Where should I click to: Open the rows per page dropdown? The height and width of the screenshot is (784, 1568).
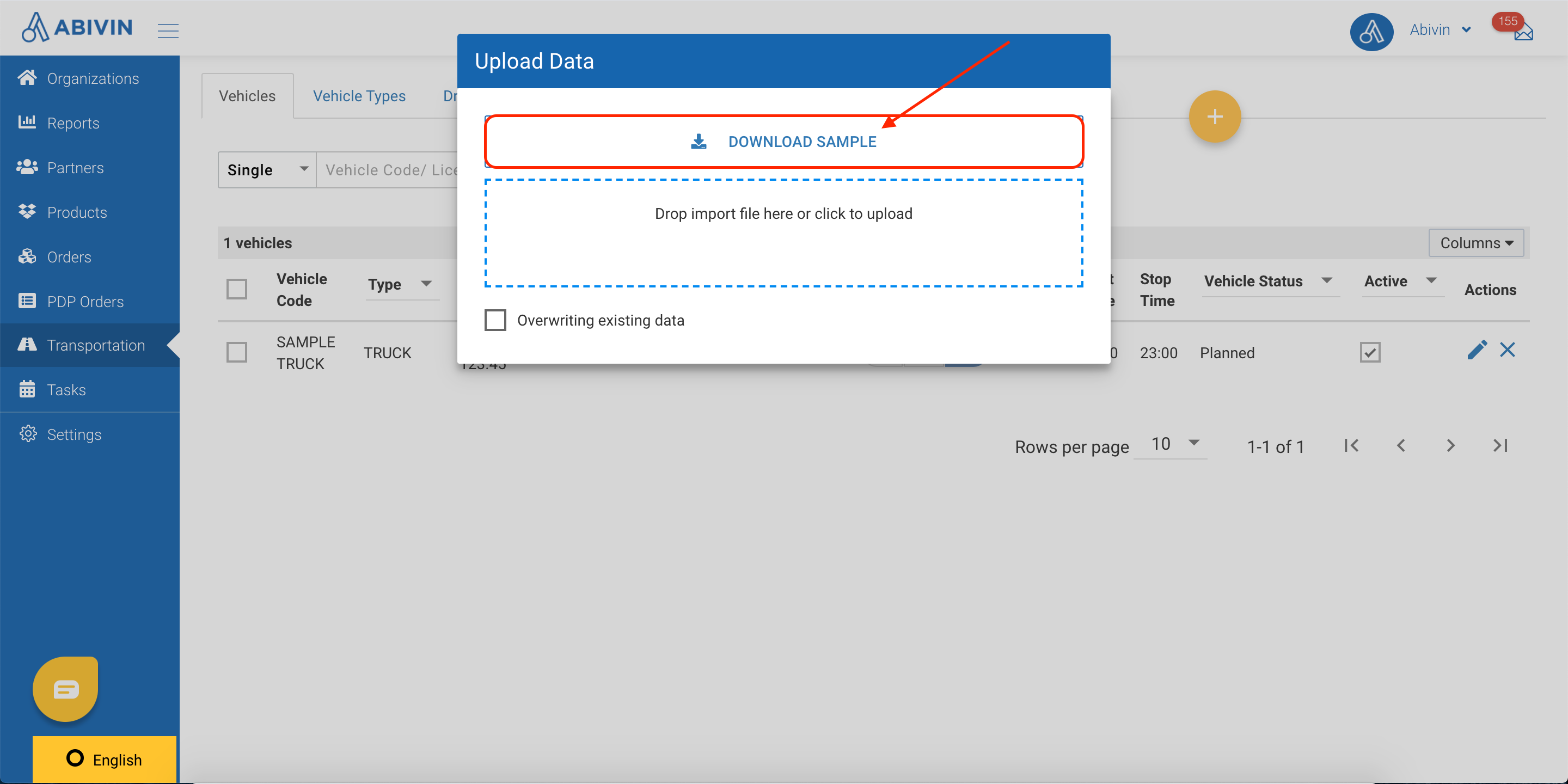(1172, 444)
